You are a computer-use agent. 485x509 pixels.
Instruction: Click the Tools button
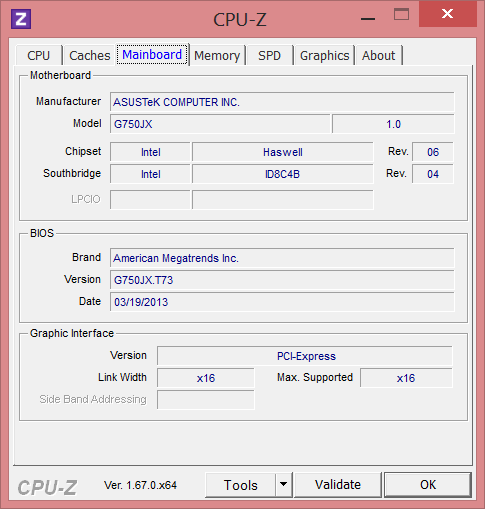tap(240, 485)
